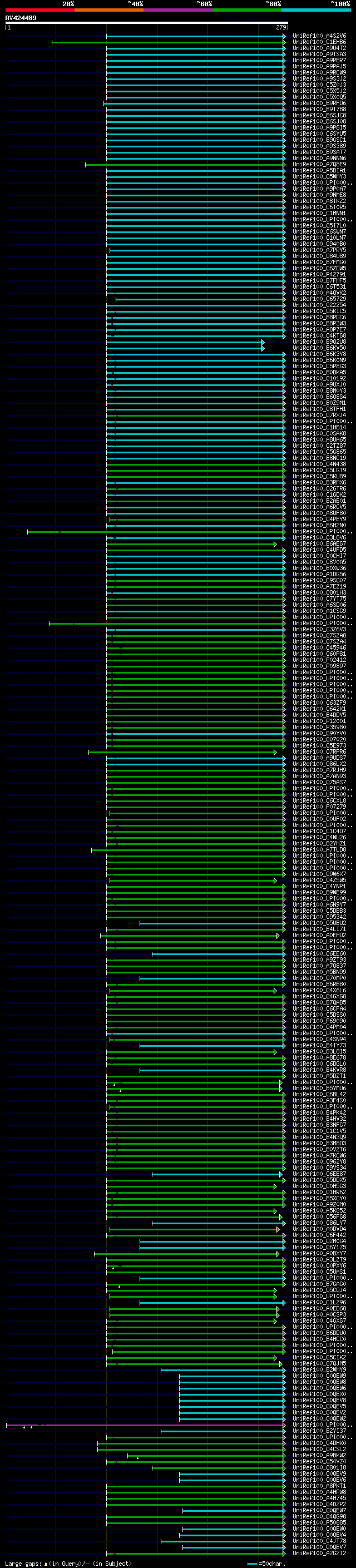The image size is (356, 1568).
Task: Click the green alignment bar of UniRef100_A7Q8E9
Action: pos(185,165)
